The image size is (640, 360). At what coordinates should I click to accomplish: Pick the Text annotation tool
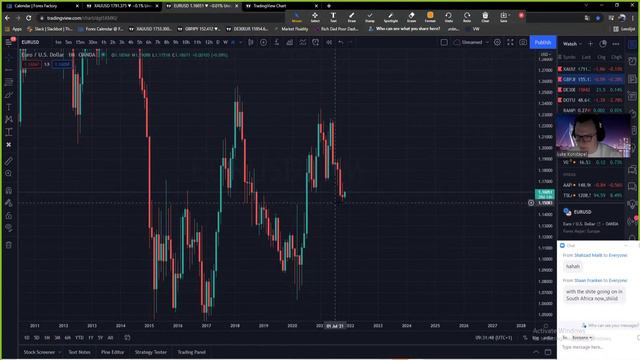coord(333,17)
